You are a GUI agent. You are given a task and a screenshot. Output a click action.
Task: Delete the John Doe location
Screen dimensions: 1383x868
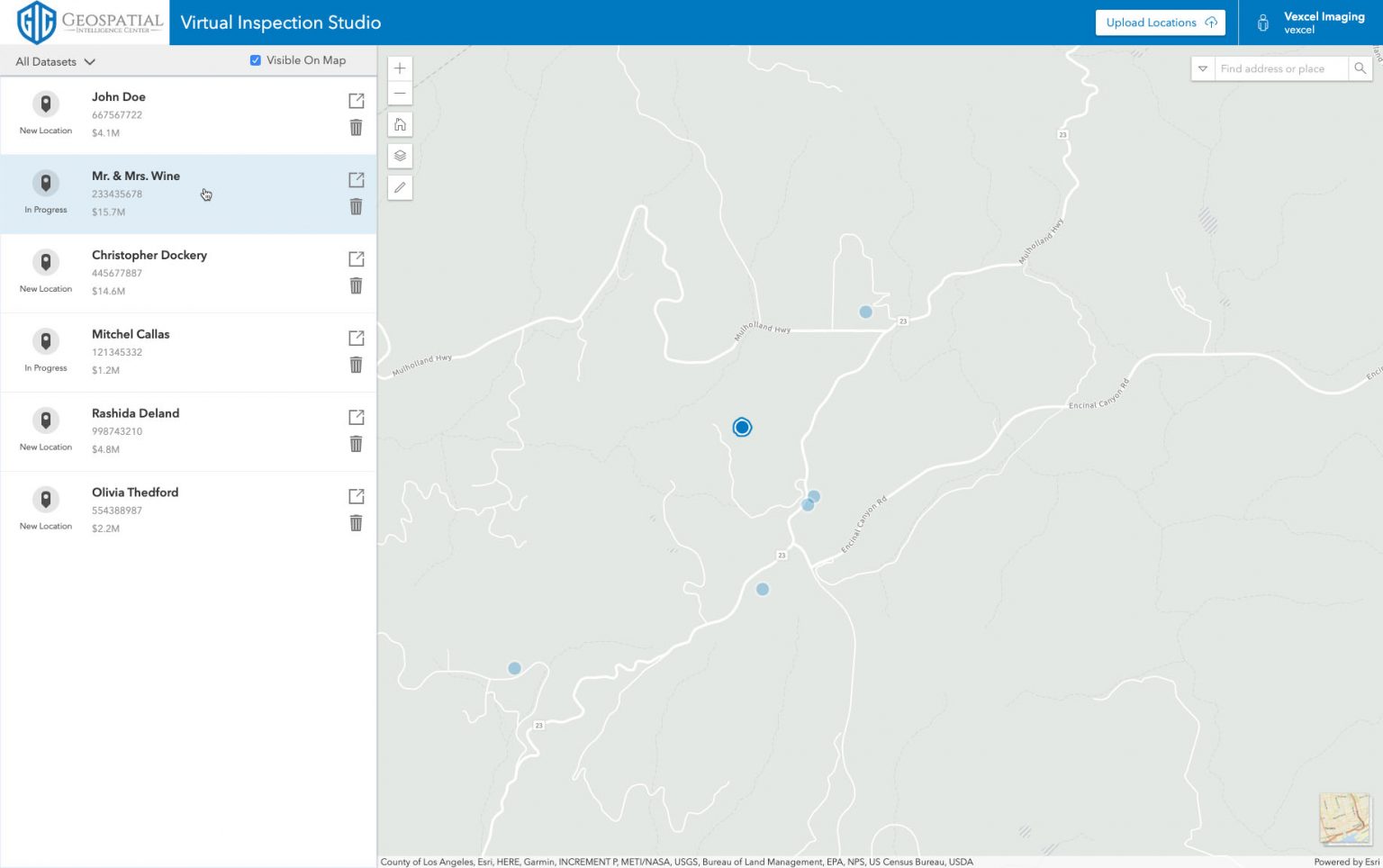click(x=357, y=128)
